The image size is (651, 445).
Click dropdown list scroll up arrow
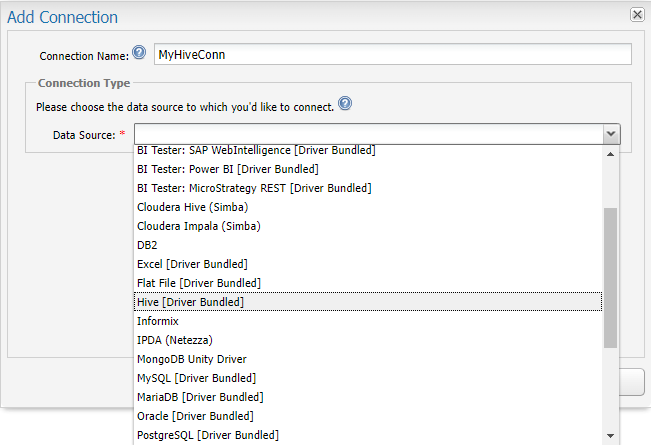pos(610,154)
